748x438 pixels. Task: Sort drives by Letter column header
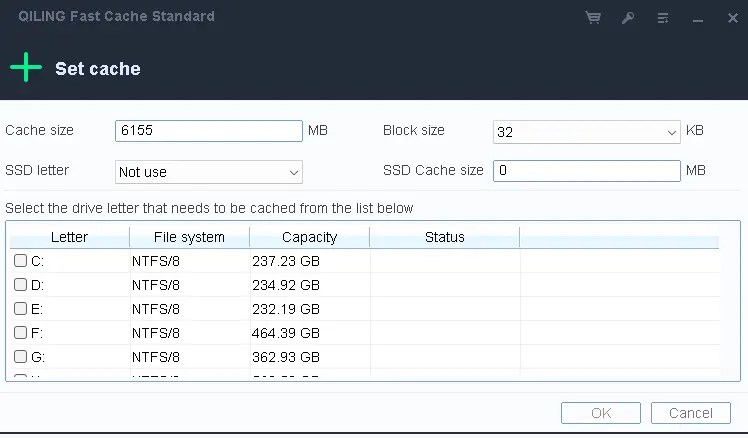[69, 237]
